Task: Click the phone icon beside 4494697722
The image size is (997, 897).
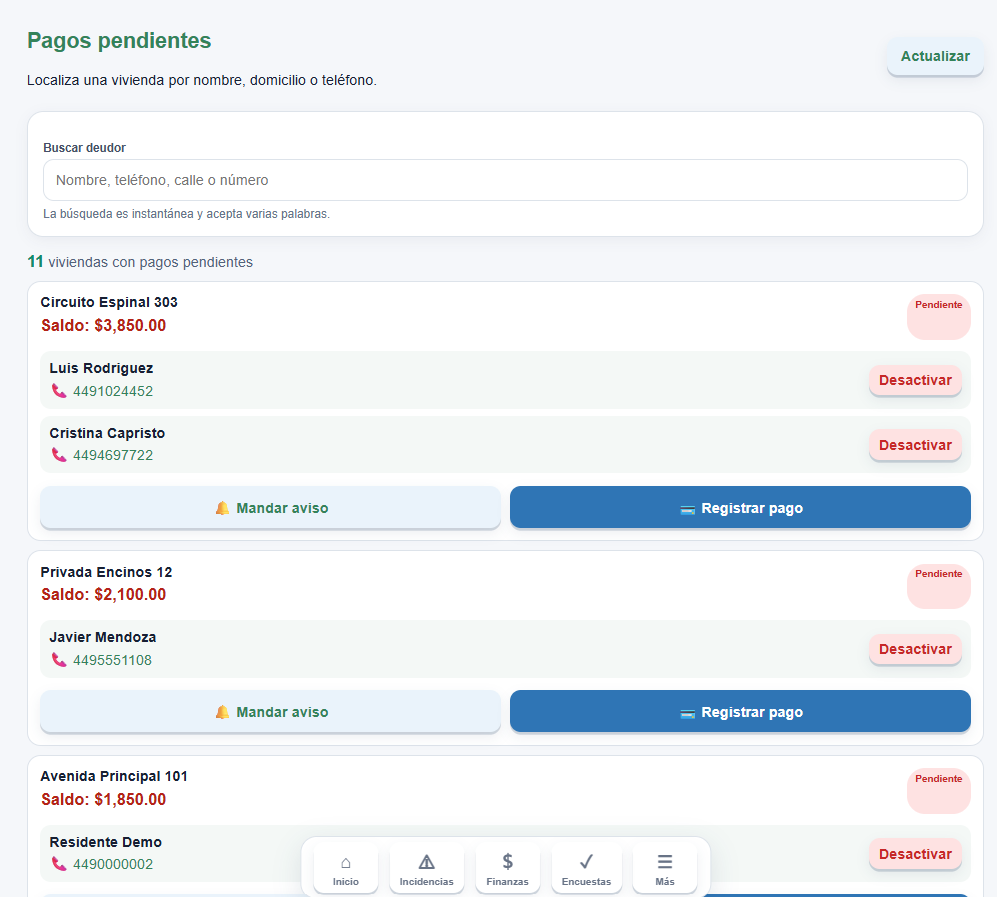Action: (x=59, y=455)
